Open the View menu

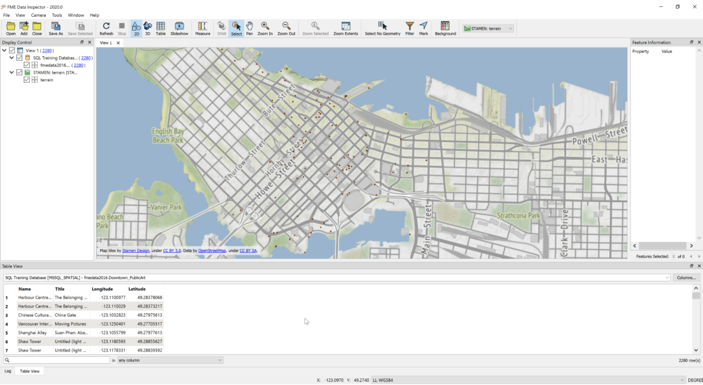coord(20,15)
